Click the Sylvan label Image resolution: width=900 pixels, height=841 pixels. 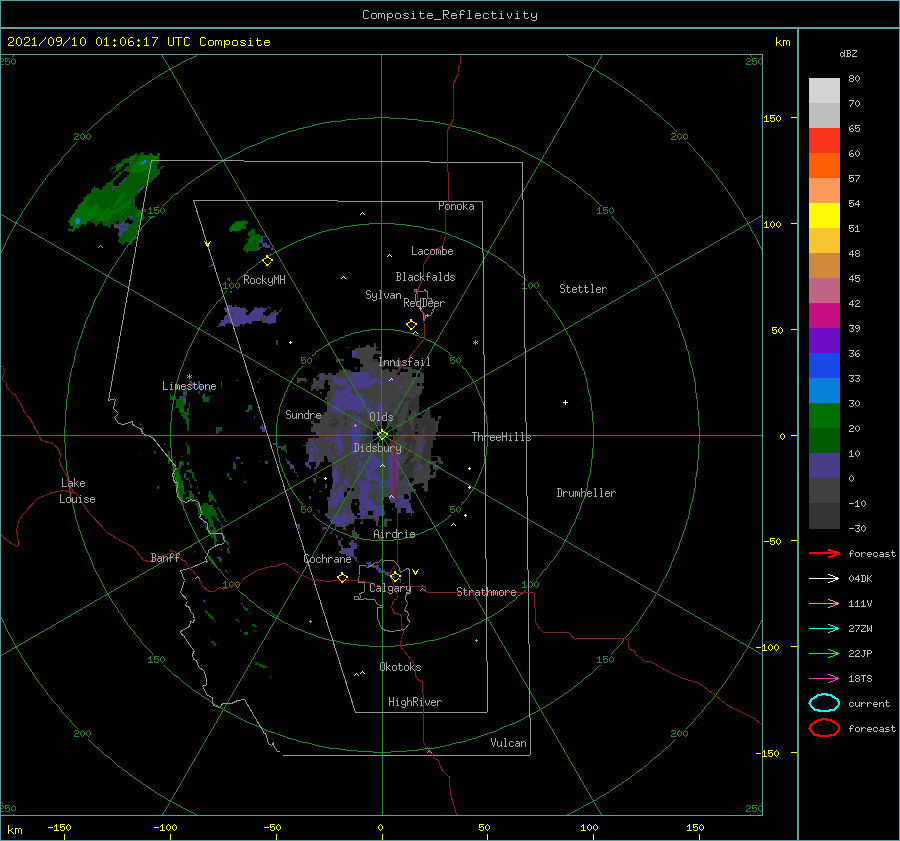[383, 295]
